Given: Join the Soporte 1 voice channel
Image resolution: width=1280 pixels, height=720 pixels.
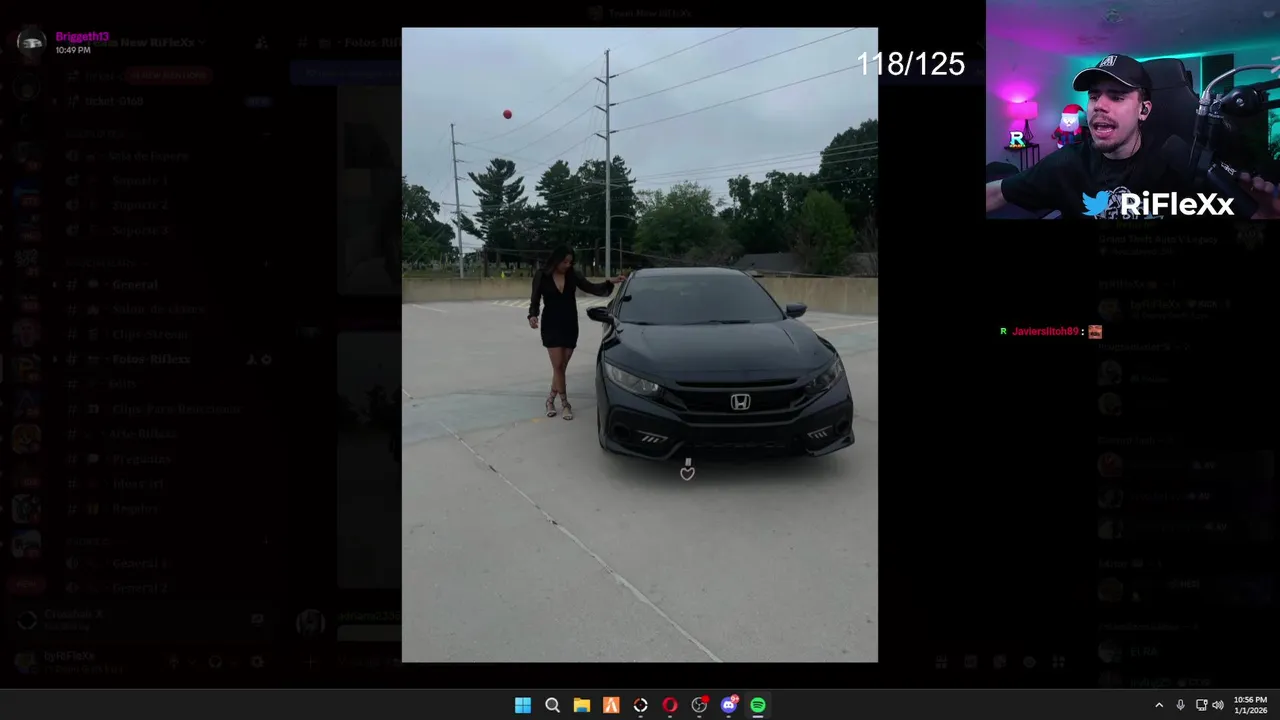Looking at the screenshot, I should pyautogui.click(x=166, y=181).
